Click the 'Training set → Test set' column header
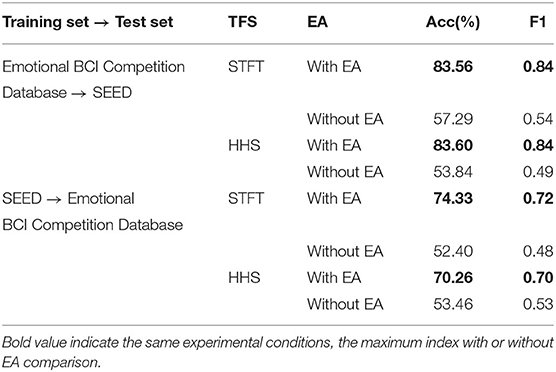 88,22
